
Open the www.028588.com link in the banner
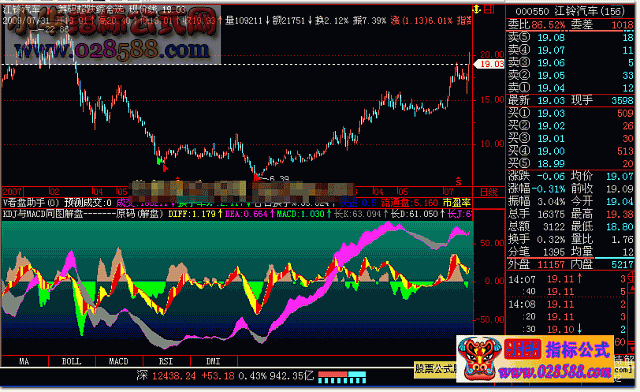click(554, 372)
